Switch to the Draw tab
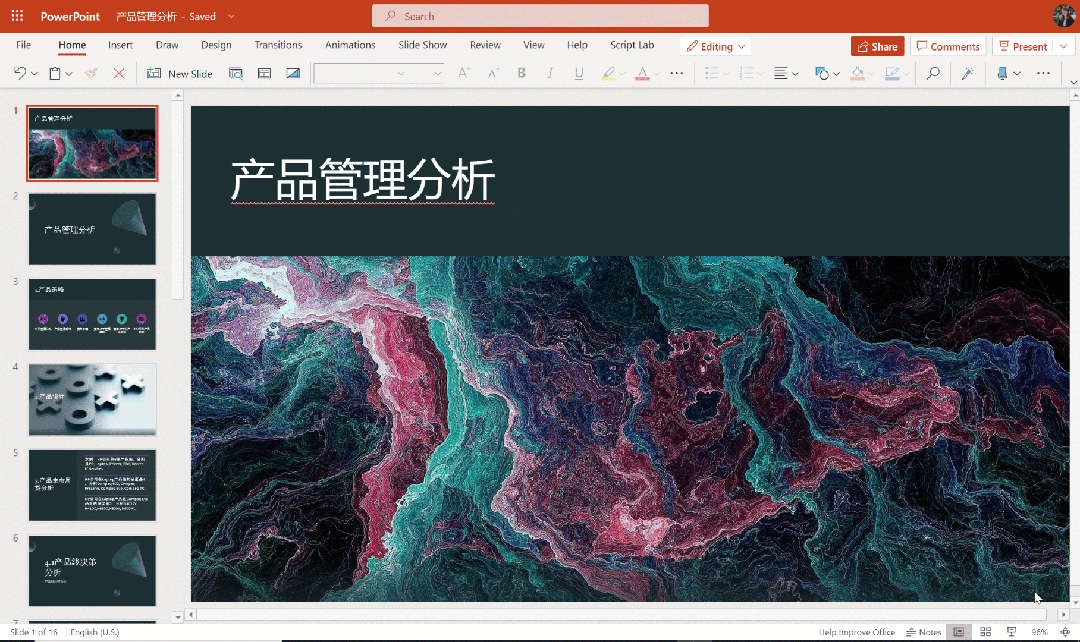 [x=167, y=45]
